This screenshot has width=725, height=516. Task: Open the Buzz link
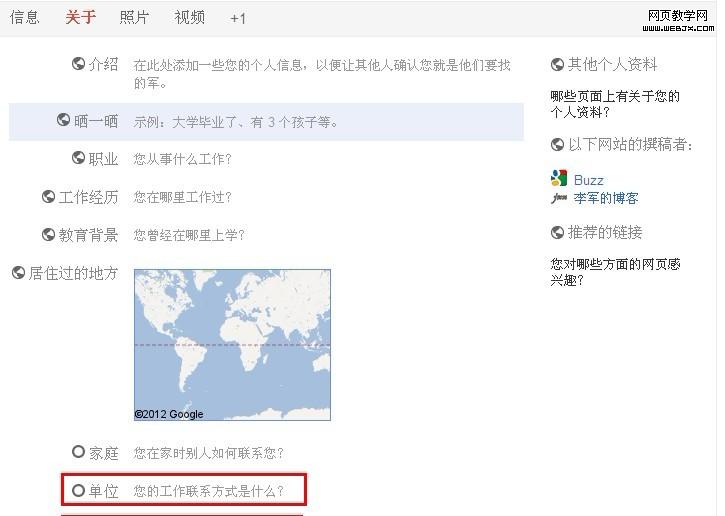point(589,180)
